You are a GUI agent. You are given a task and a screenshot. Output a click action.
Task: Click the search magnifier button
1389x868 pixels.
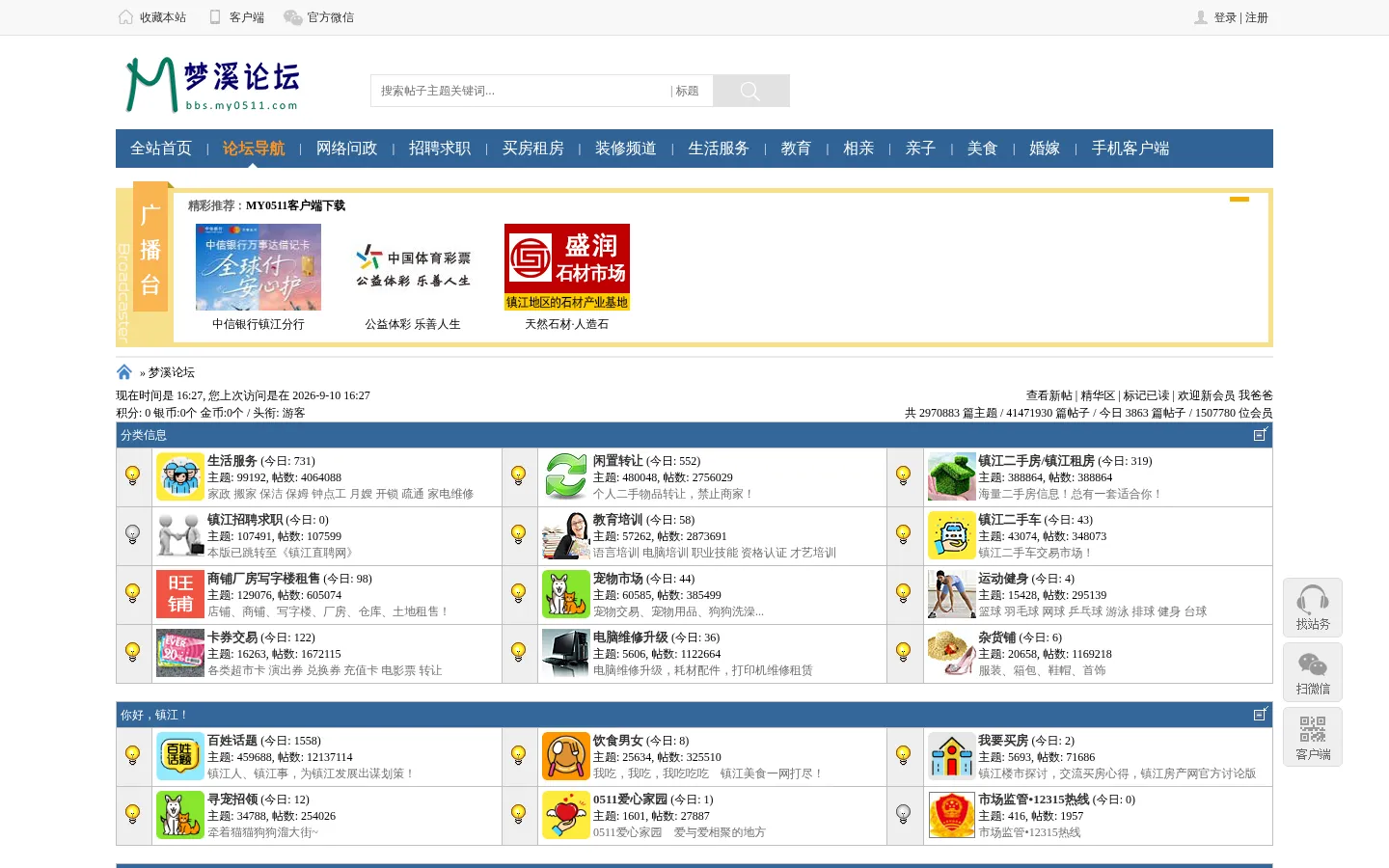750,91
